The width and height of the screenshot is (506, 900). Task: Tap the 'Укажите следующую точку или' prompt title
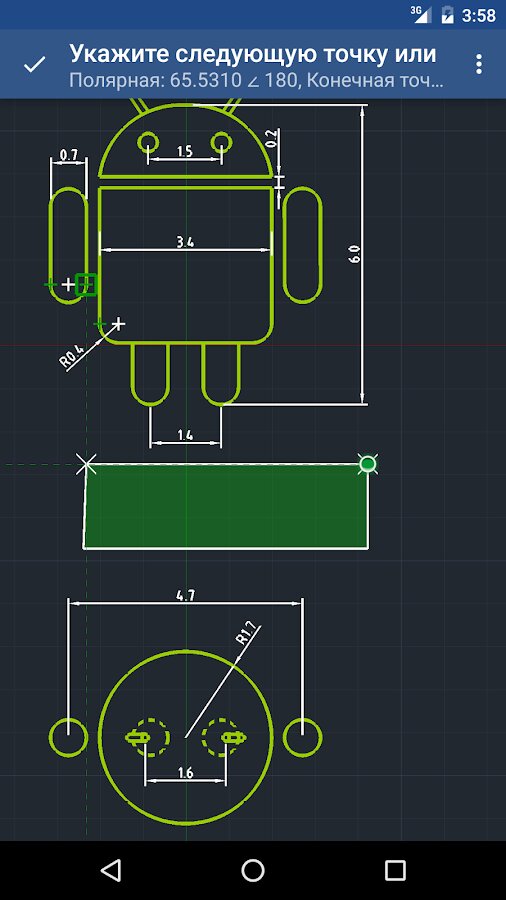(x=252, y=54)
